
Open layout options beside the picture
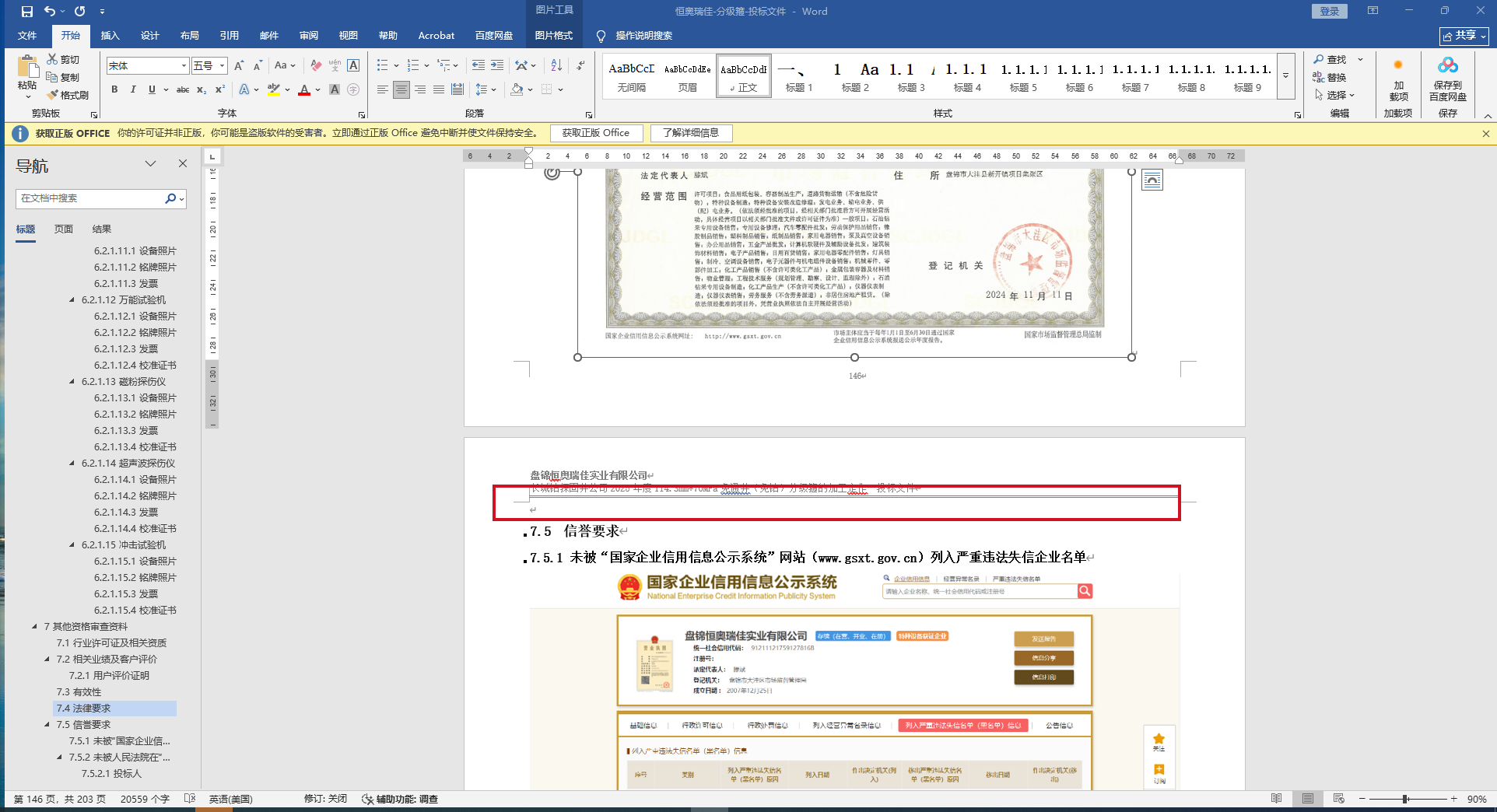pyautogui.click(x=1152, y=180)
